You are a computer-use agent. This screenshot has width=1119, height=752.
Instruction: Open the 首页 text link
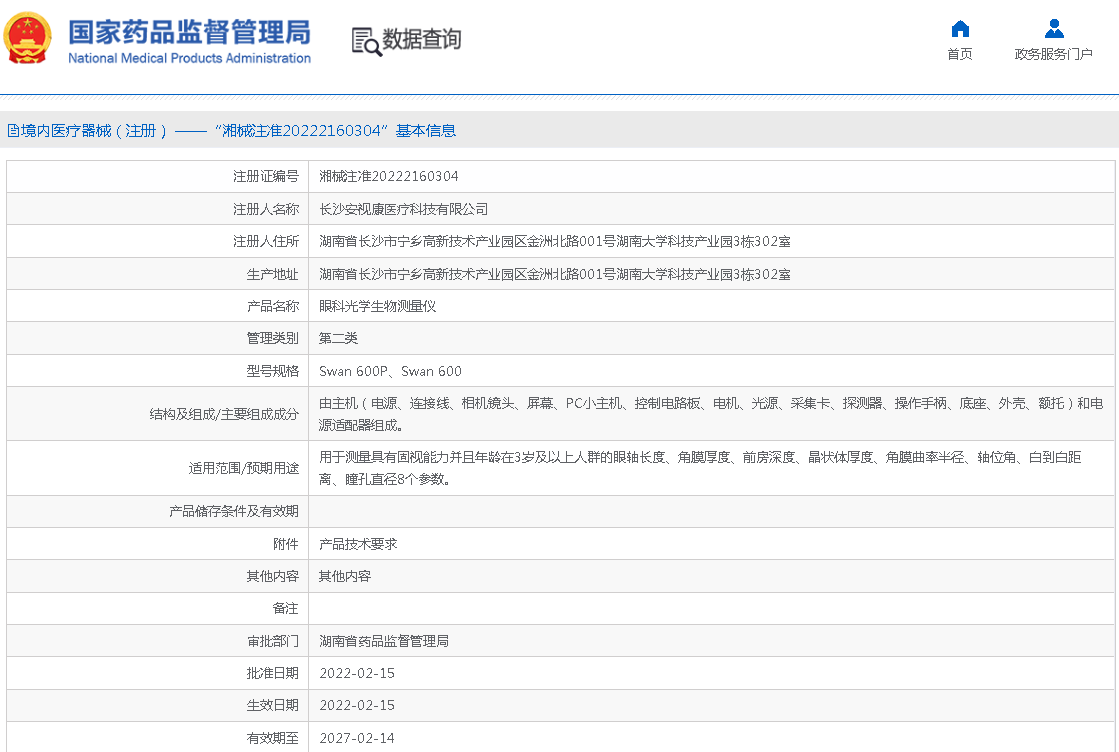coord(959,54)
